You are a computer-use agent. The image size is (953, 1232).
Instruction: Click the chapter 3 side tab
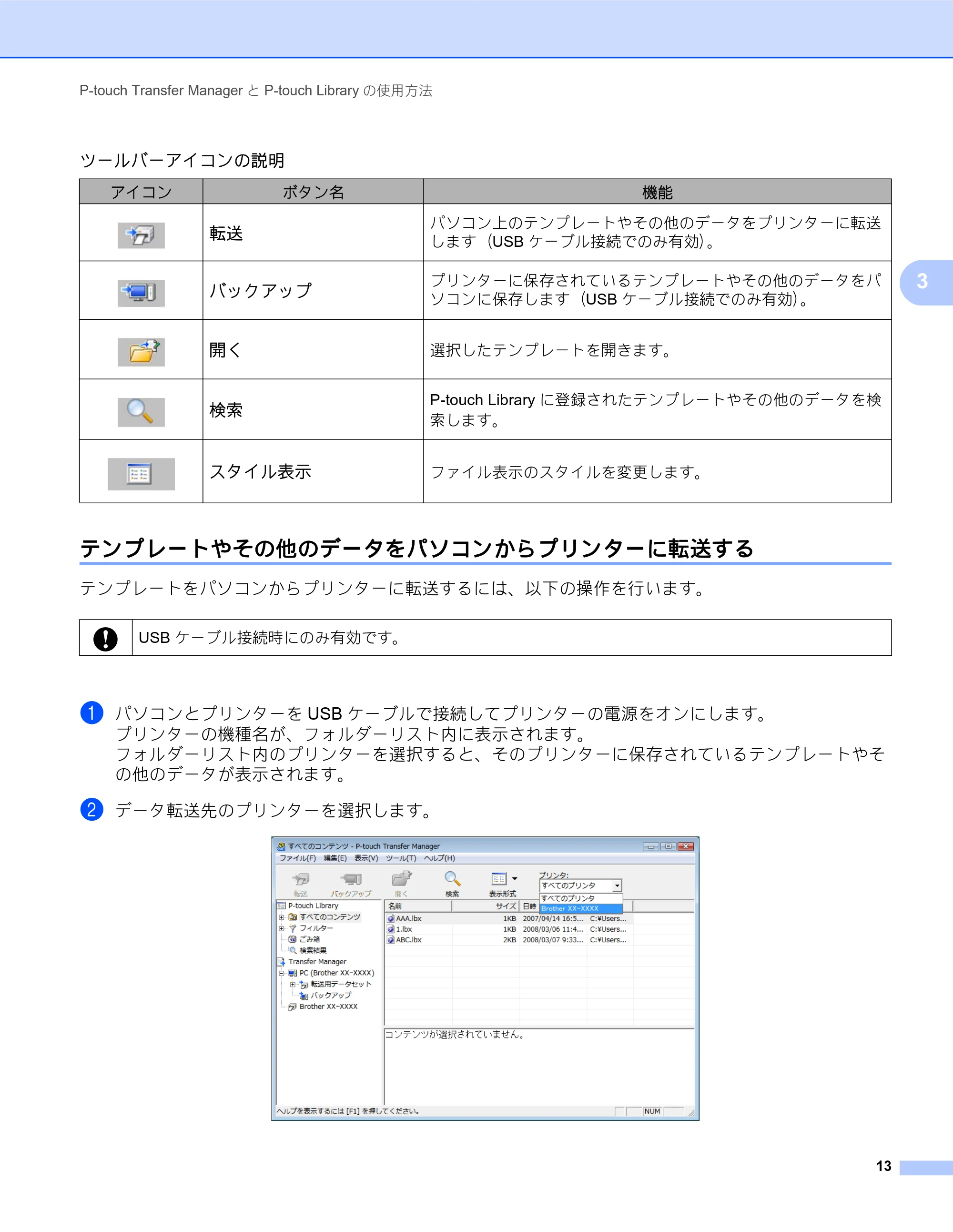(x=926, y=282)
